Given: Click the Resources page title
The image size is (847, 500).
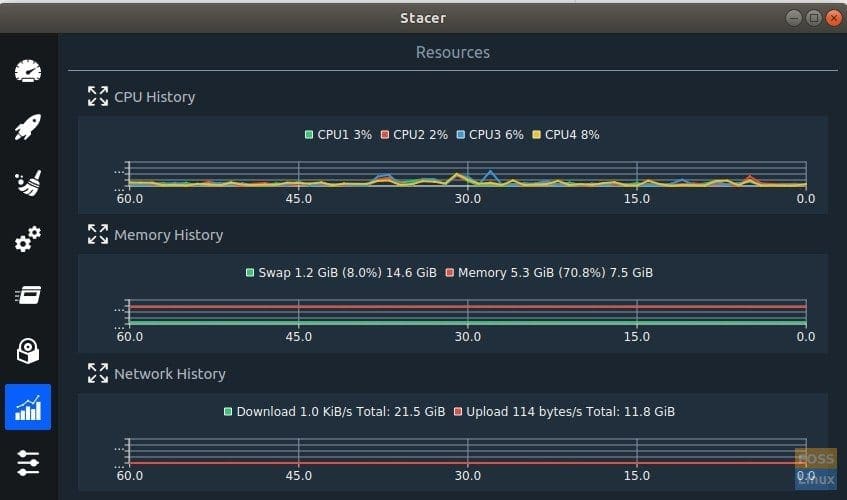Looking at the screenshot, I should (x=453, y=52).
